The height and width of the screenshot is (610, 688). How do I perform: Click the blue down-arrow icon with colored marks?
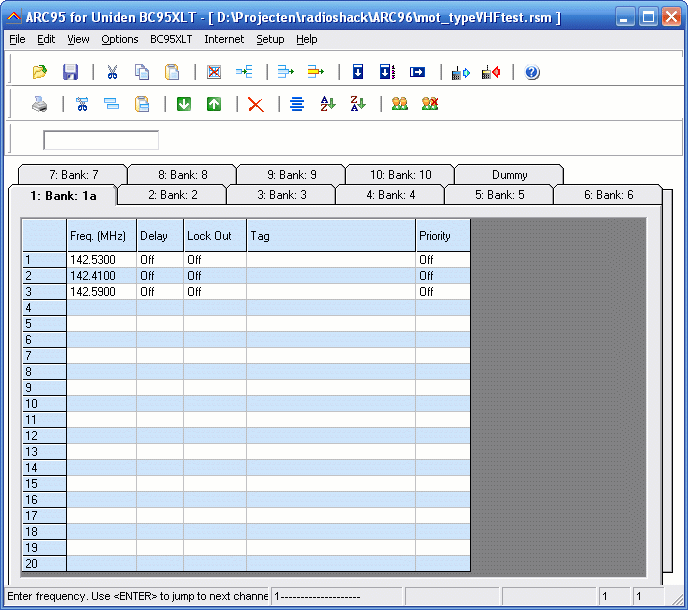[x=387, y=72]
